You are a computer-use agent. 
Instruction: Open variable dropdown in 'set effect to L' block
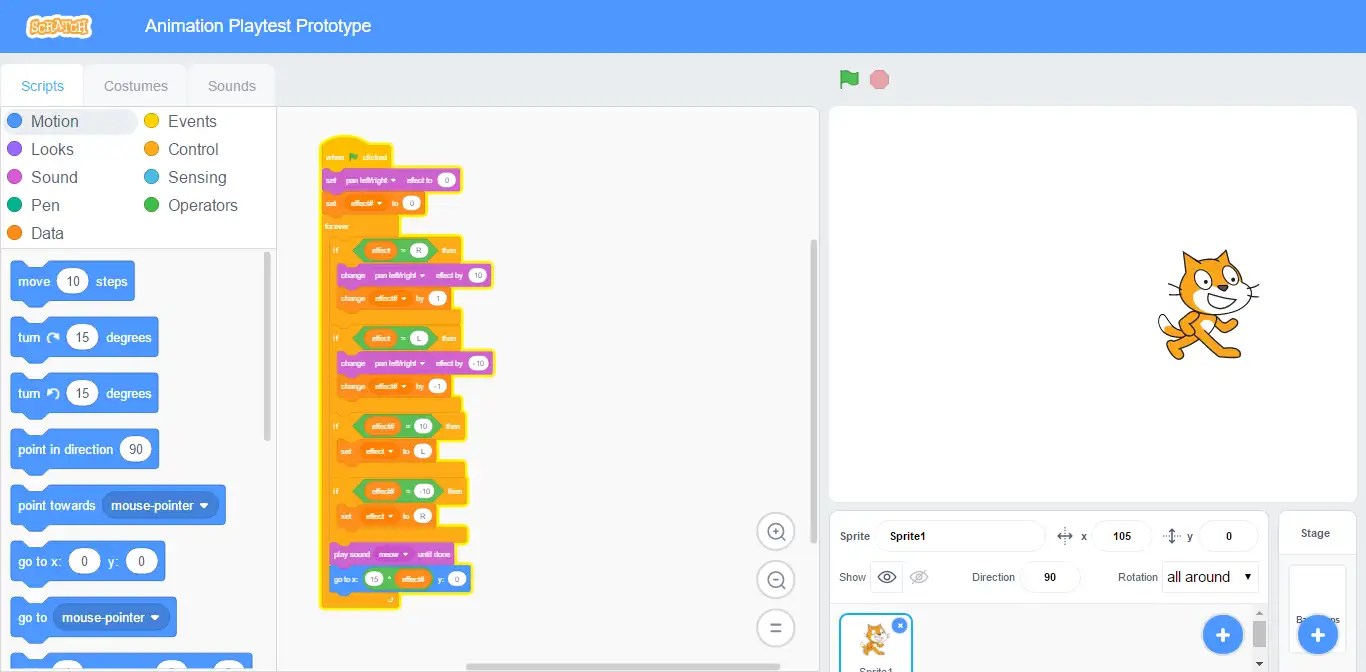[x=378, y=451]
